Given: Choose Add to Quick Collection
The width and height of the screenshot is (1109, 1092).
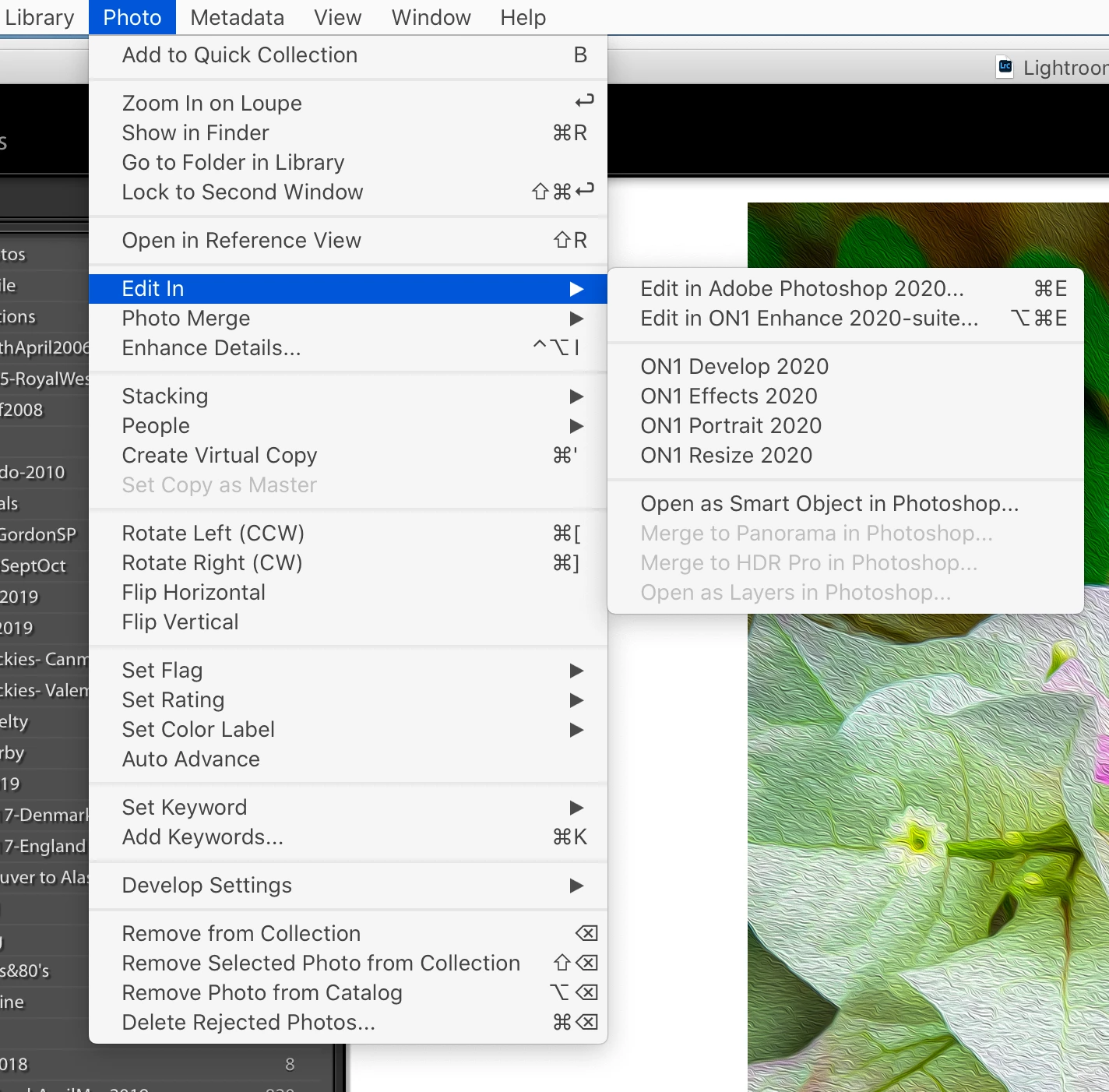Looking at the screenshot, I should pyautogui.click(x=348, y=55).
